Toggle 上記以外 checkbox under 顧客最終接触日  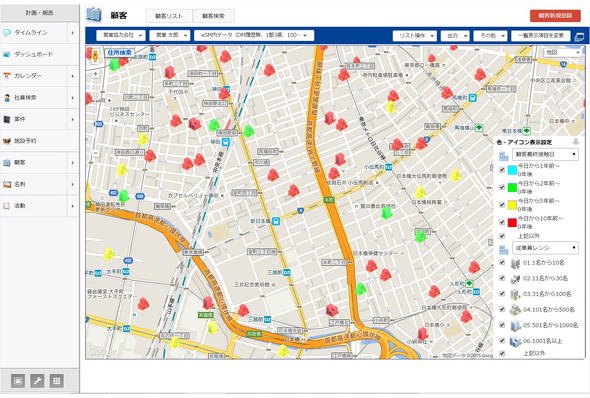pyautogui.click(x=502, y=236)
